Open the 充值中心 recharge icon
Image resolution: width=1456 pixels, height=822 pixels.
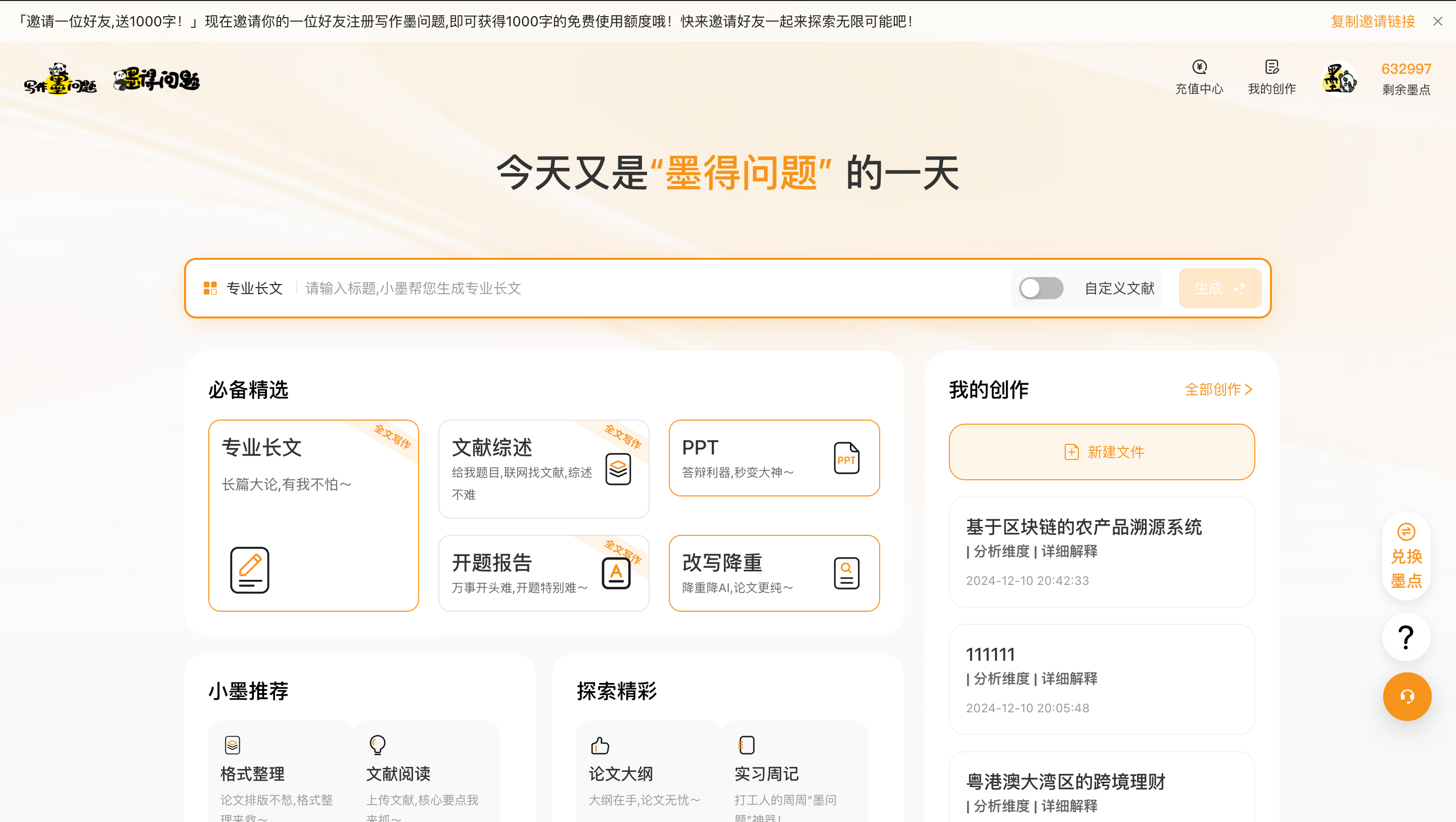pyautogui.click(x=1199, y=67)
